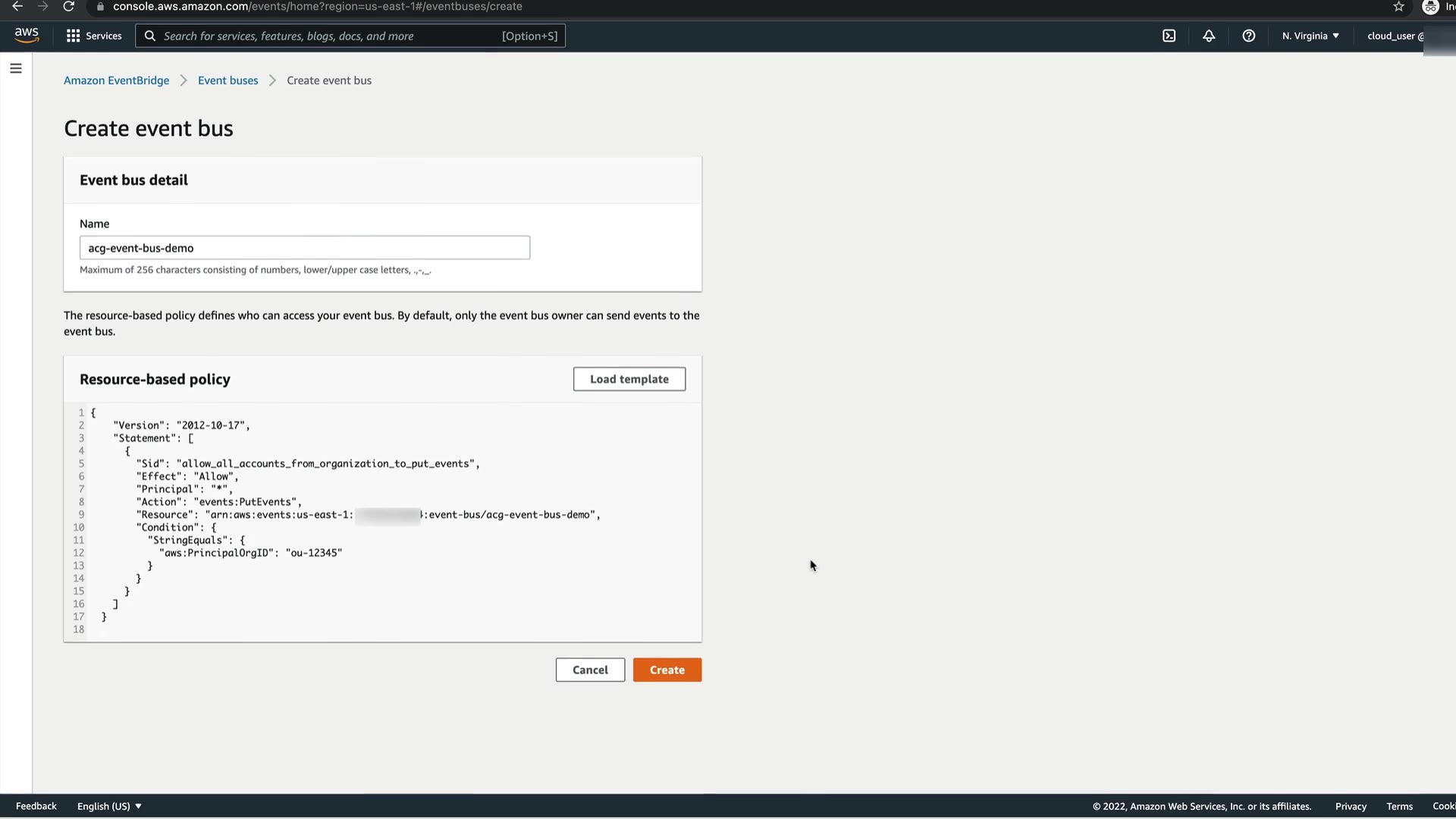This screenshot has width=1456, height=819.
Task: Navigate to the Event buses breadcrumb
Action: [x=227, y=80]
